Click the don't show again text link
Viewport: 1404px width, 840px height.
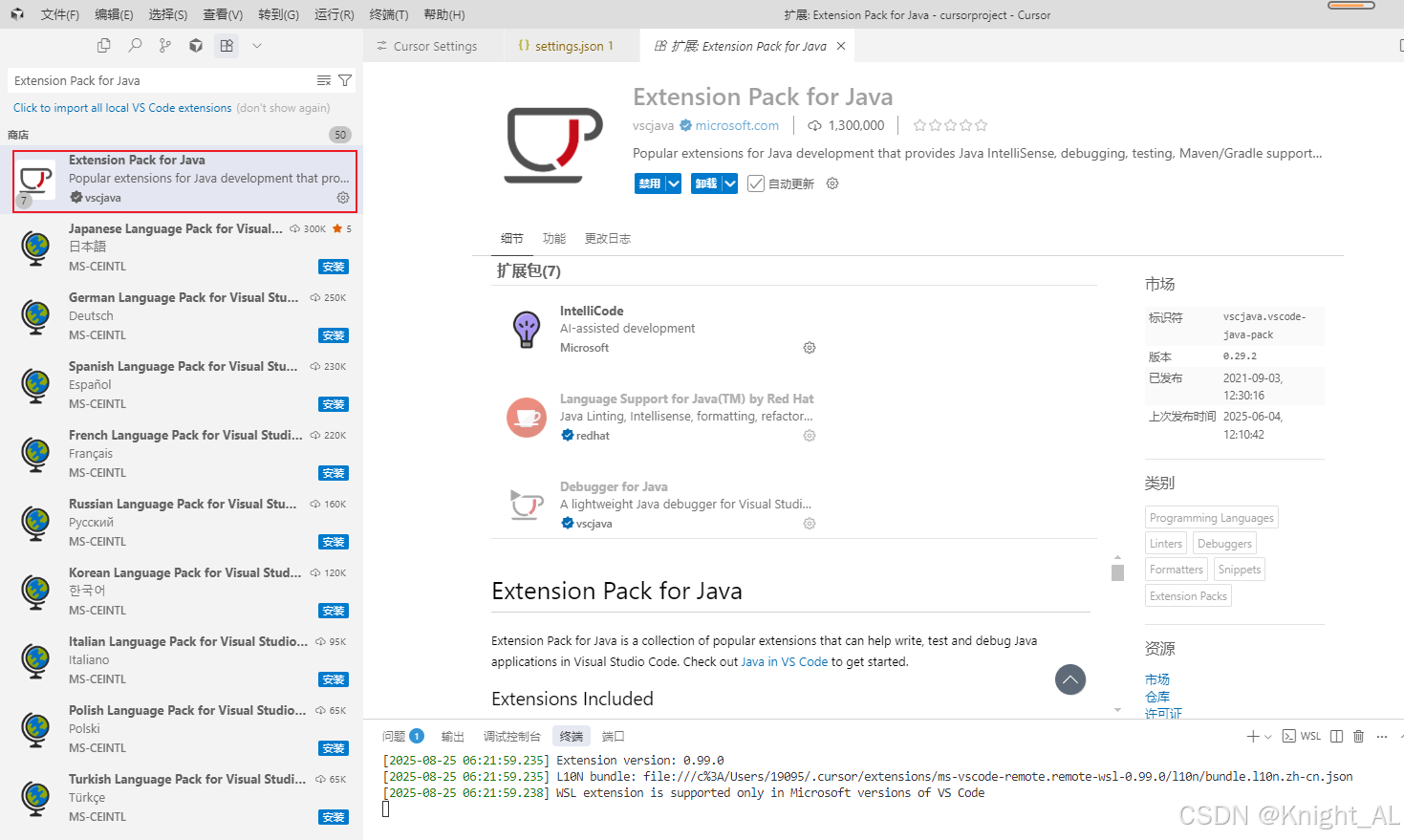point(283,108)
